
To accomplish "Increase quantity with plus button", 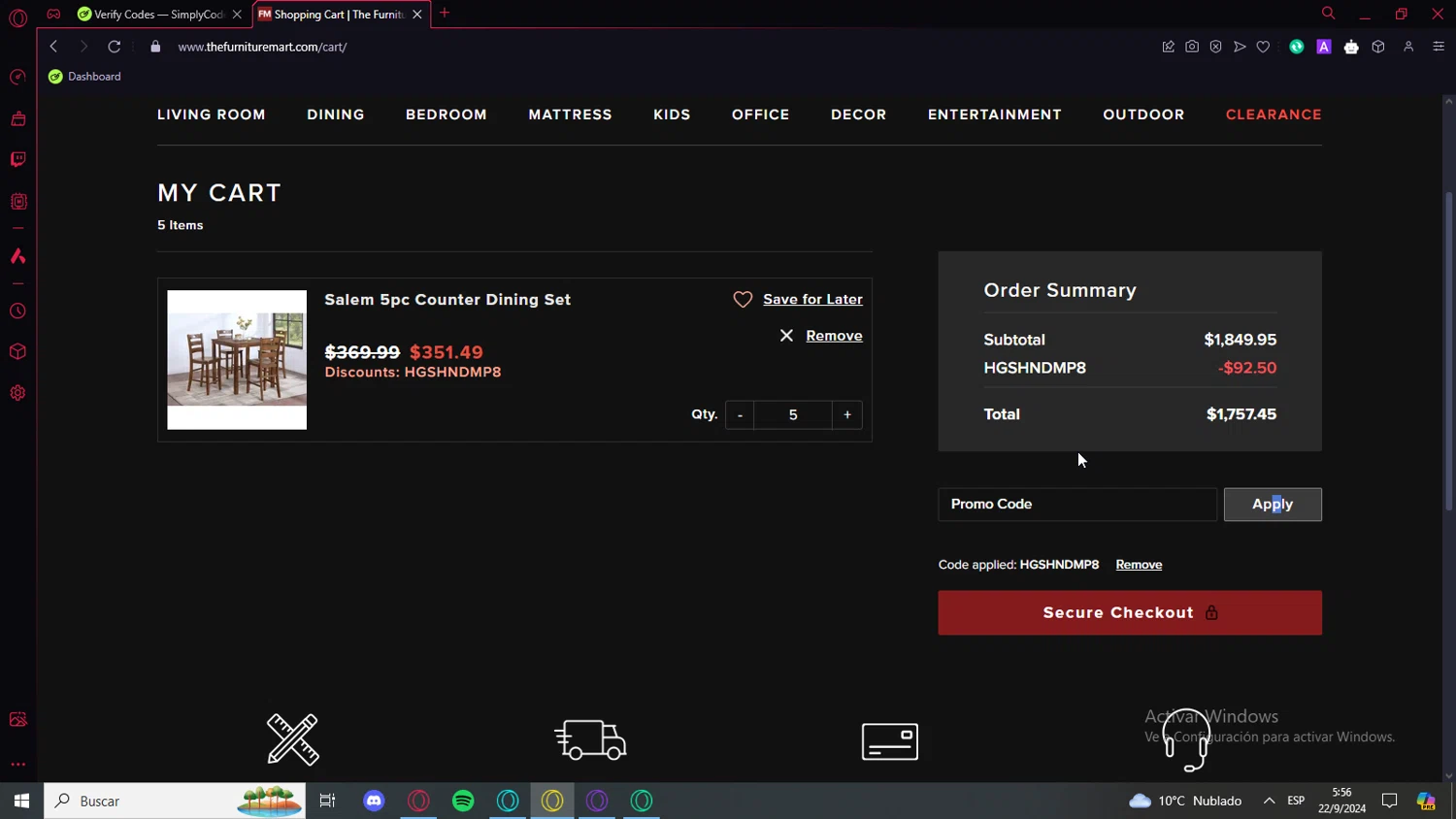I will point(847,414).
